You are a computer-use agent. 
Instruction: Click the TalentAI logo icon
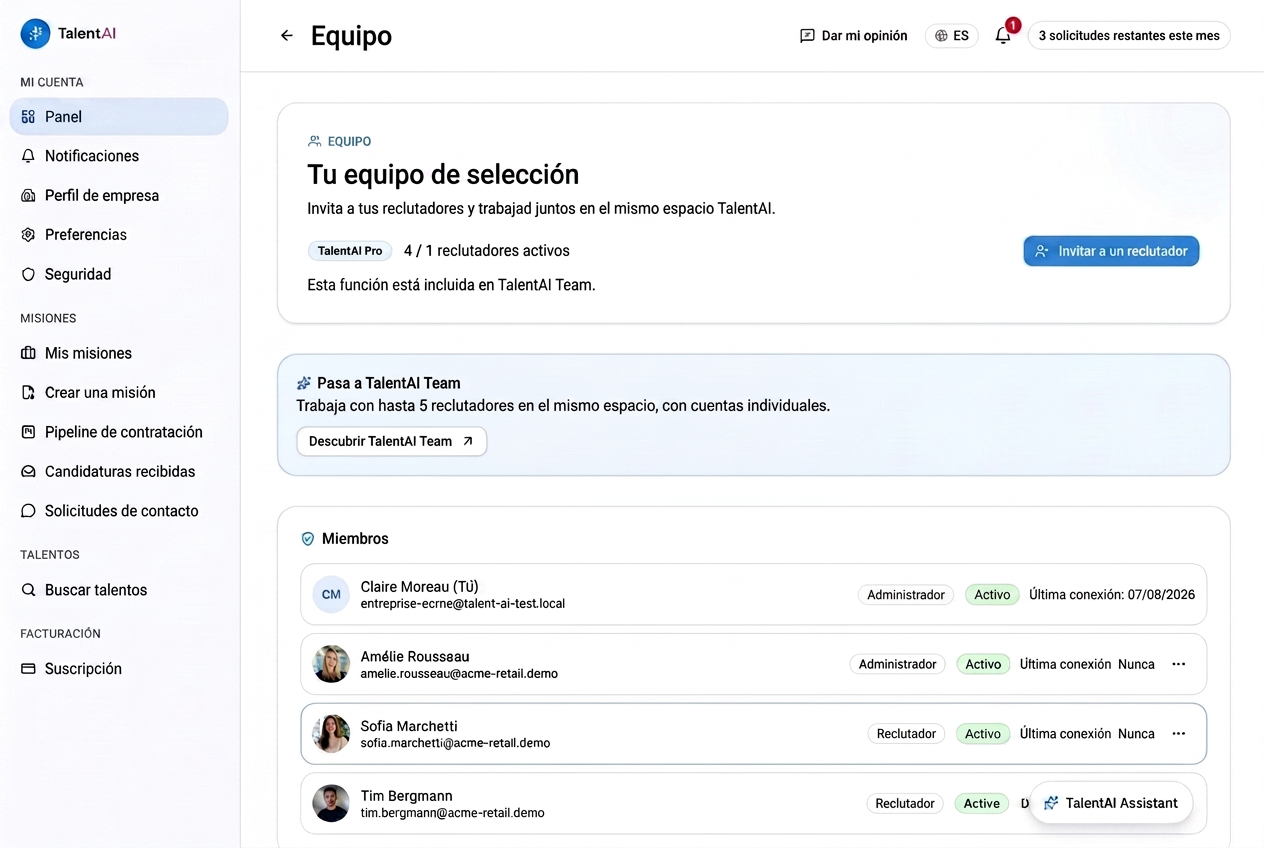35,33
